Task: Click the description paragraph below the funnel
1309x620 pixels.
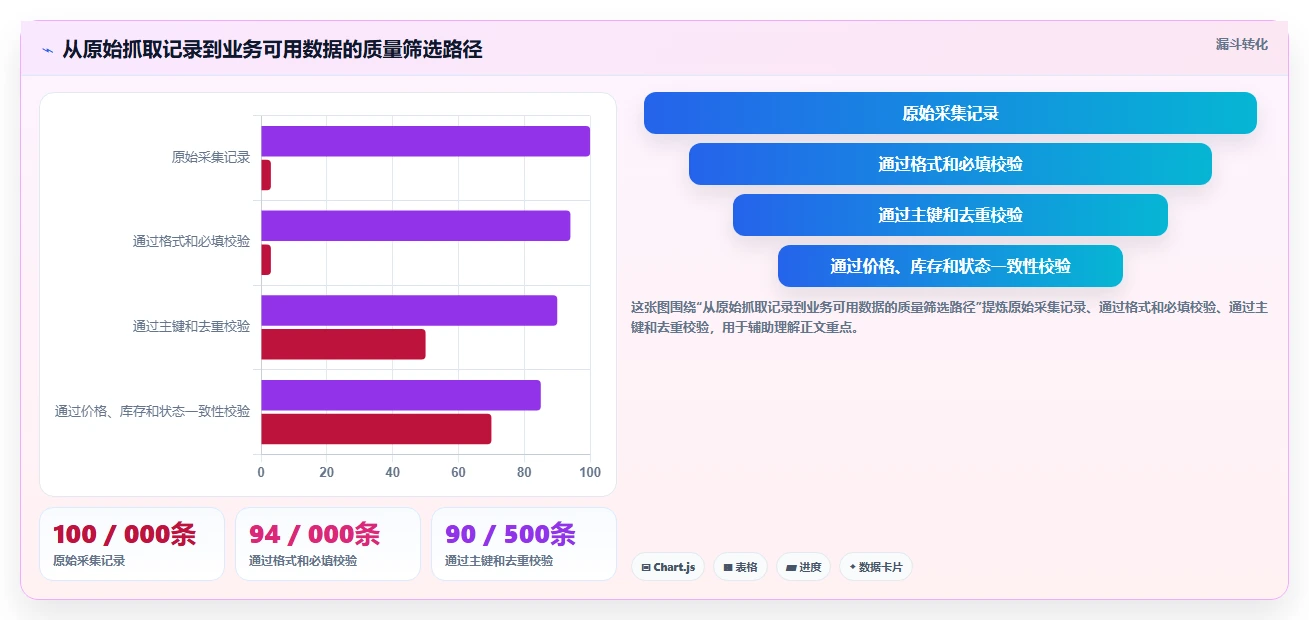Action: click(x=949, y=317)
